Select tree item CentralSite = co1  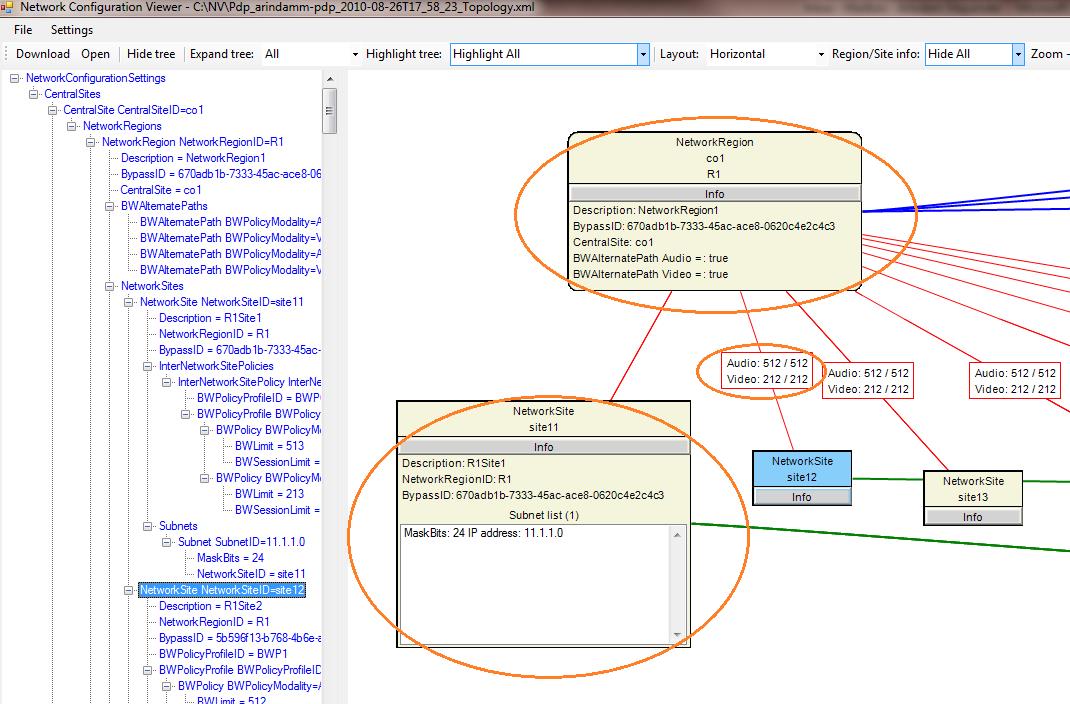click(160, 190)
